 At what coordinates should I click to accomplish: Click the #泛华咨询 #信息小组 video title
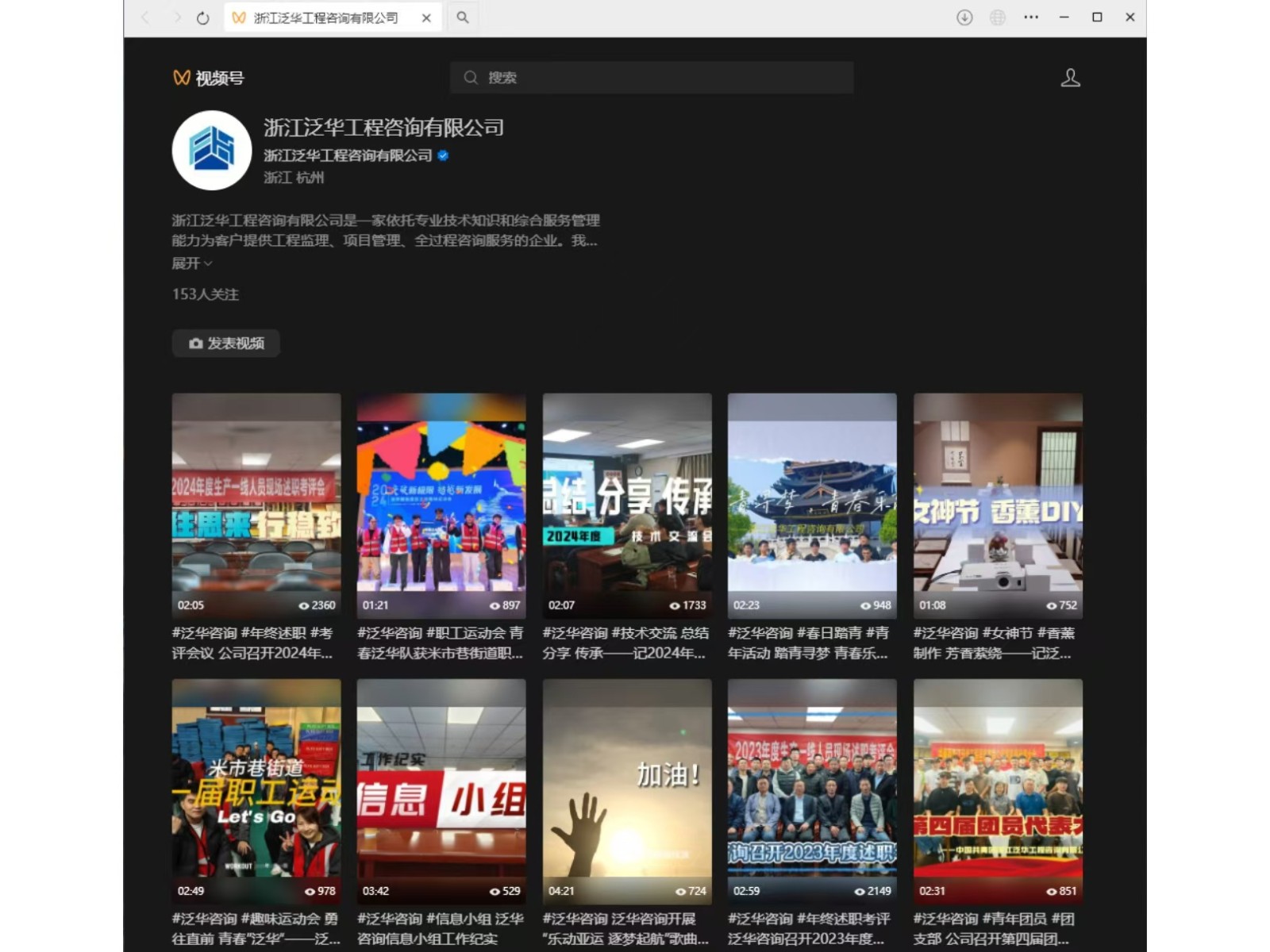441,929
